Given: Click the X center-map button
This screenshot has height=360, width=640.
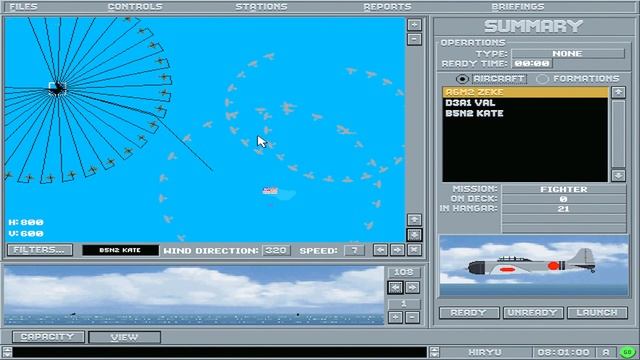Looking at the screenshot, I should point(414,250).
